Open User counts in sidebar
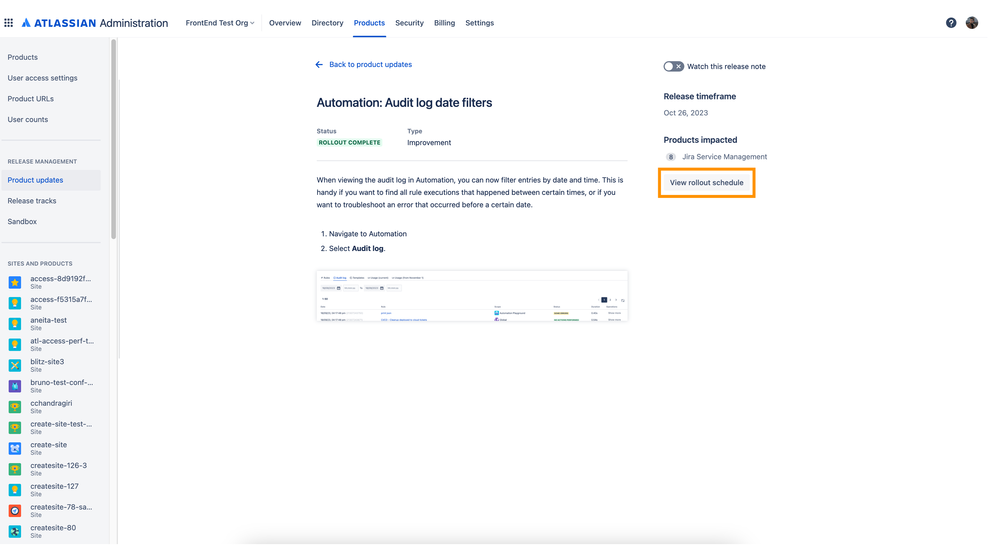 point(28,120)
